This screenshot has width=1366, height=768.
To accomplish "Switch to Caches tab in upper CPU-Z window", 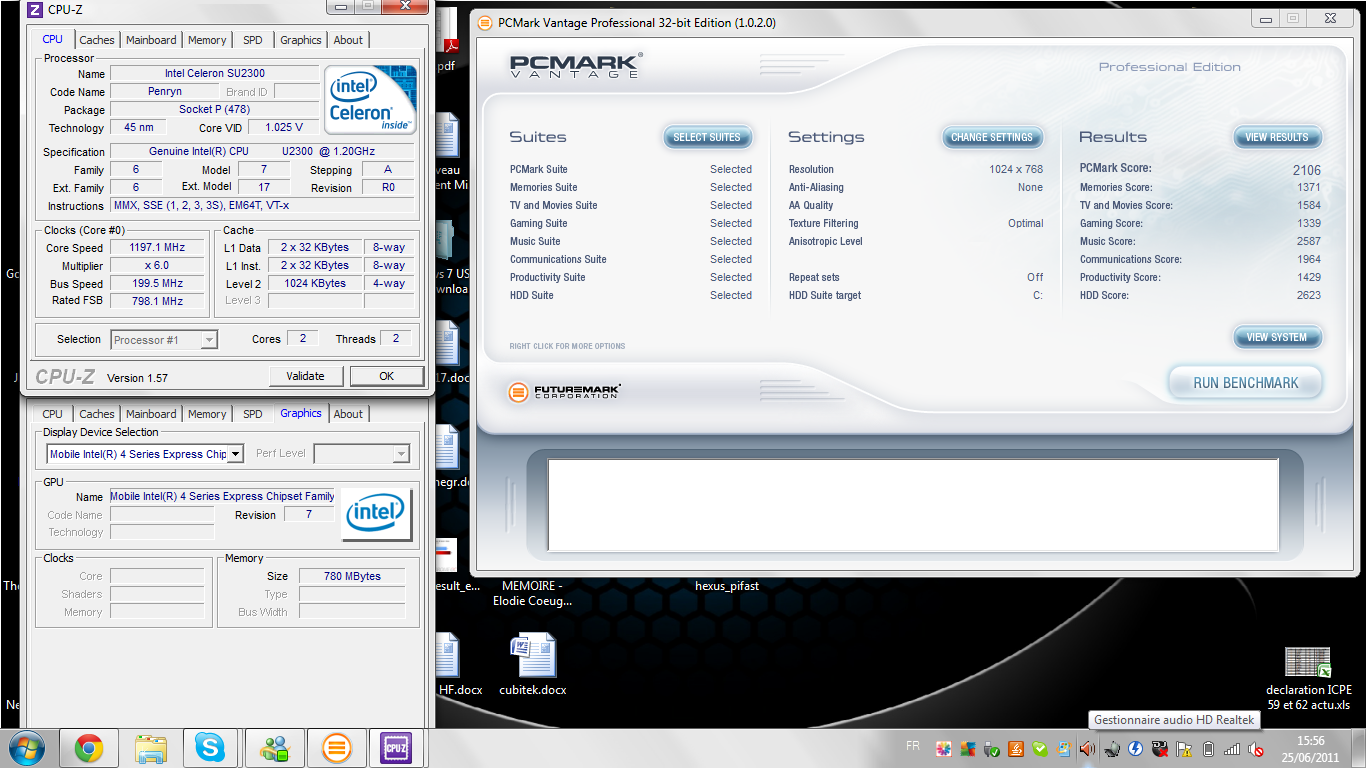I will tap(97, 40).
